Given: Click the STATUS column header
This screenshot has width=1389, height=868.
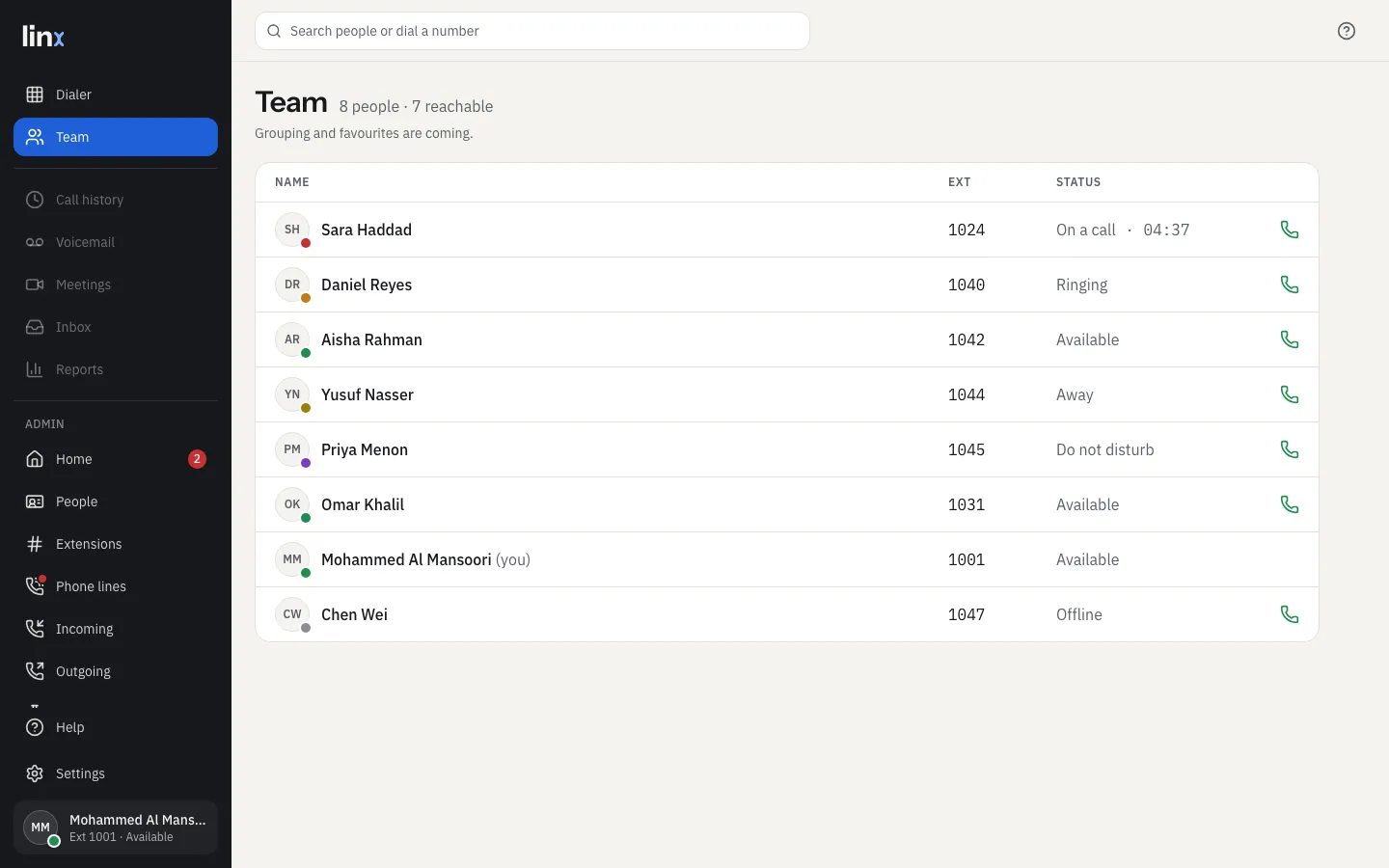Looking at the screenshot, I should point(1078,182).
